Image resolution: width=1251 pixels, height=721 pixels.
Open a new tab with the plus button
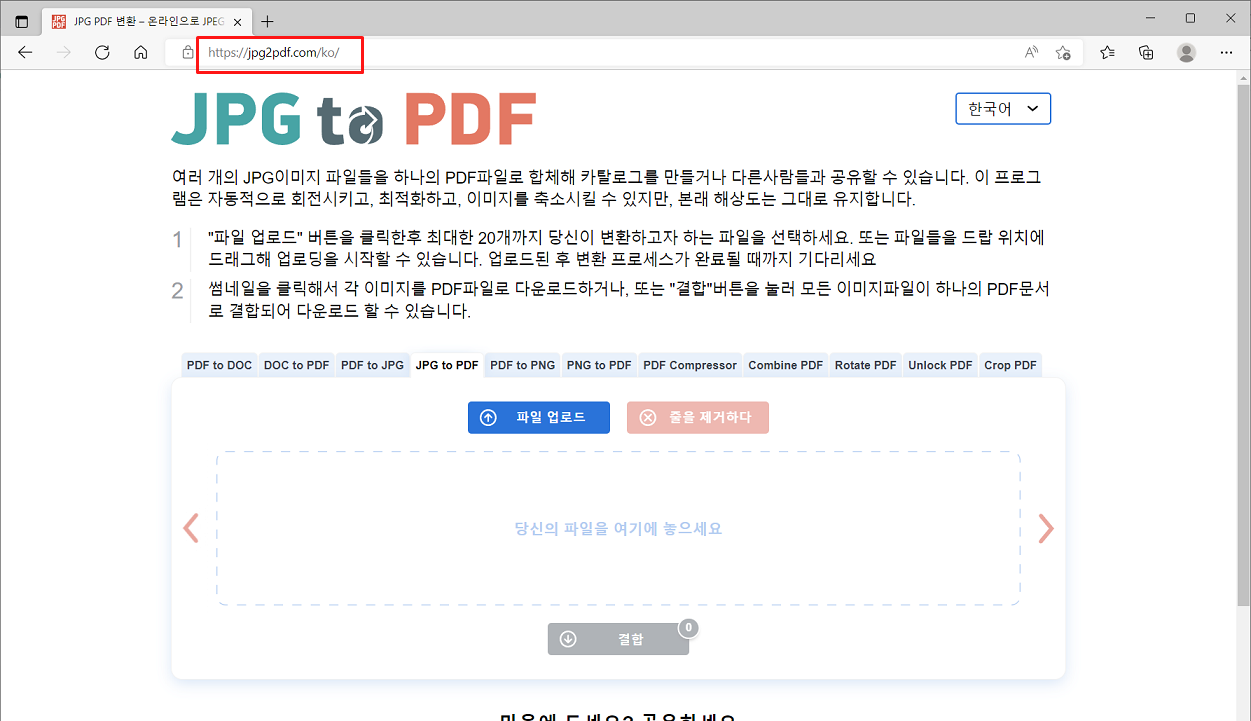tap(267, 21)
